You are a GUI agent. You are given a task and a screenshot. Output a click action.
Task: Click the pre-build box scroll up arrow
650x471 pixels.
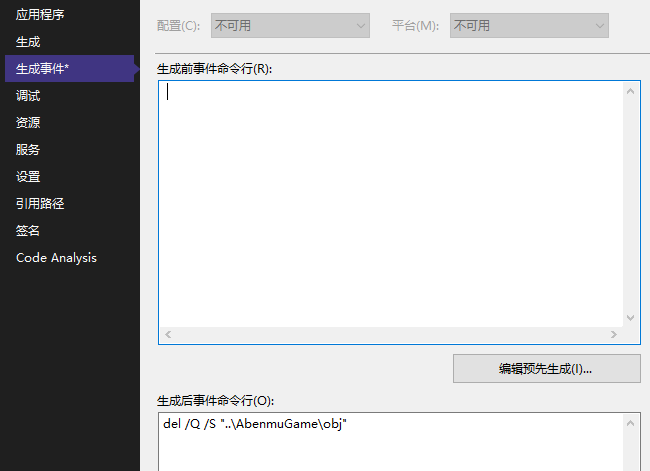click(631, 91)
